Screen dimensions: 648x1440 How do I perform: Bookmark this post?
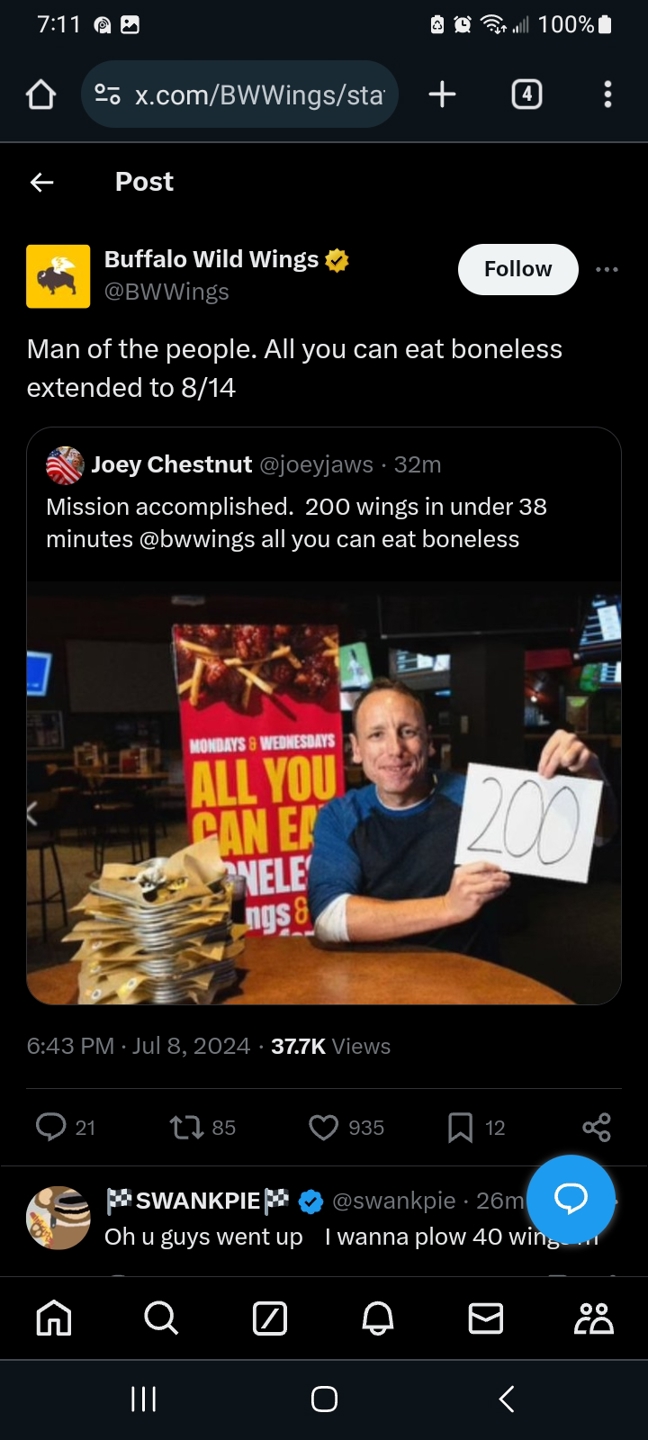(x=460, y=1127)
